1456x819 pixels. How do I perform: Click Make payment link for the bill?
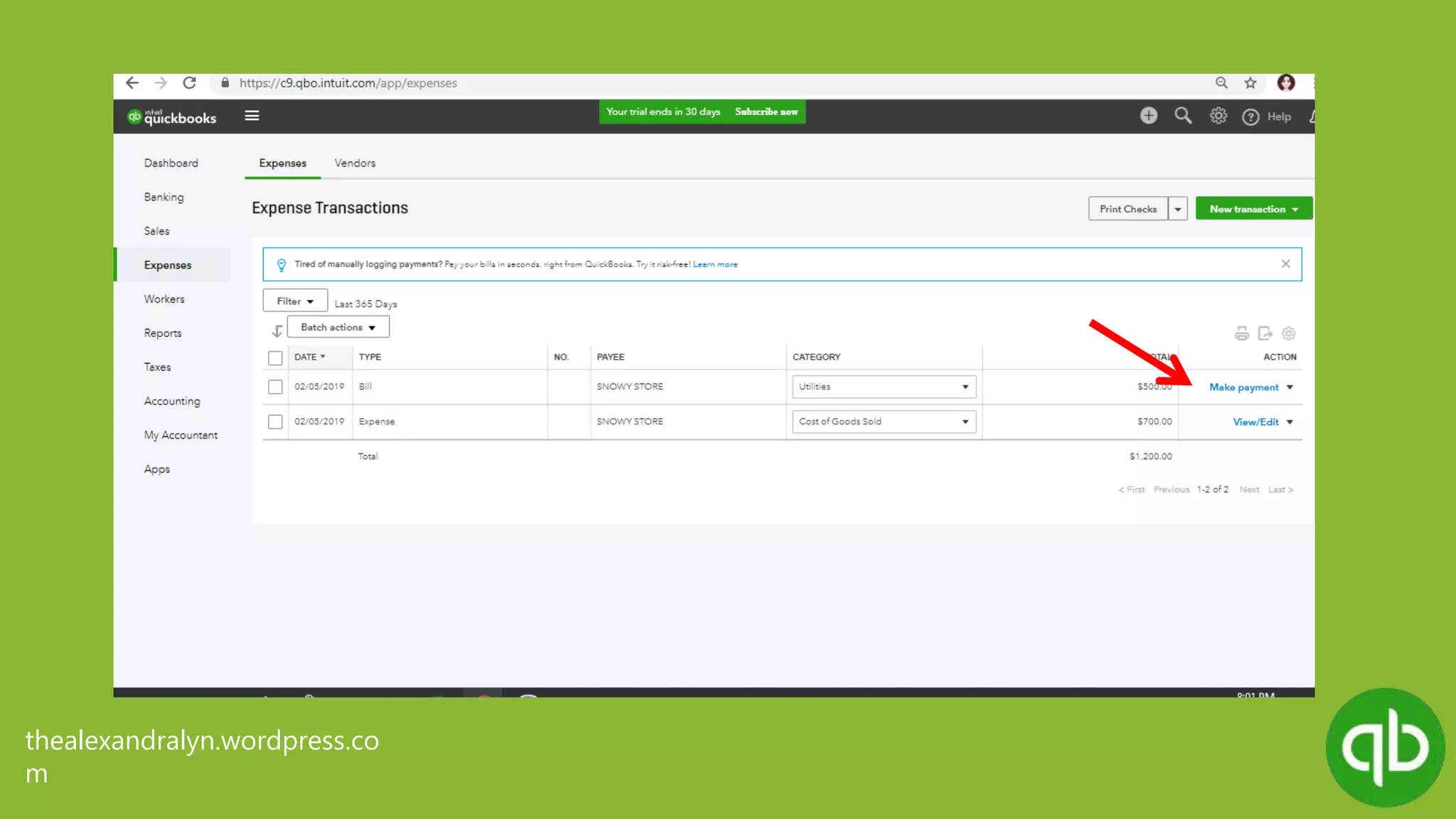click(x=1243, y=387)
